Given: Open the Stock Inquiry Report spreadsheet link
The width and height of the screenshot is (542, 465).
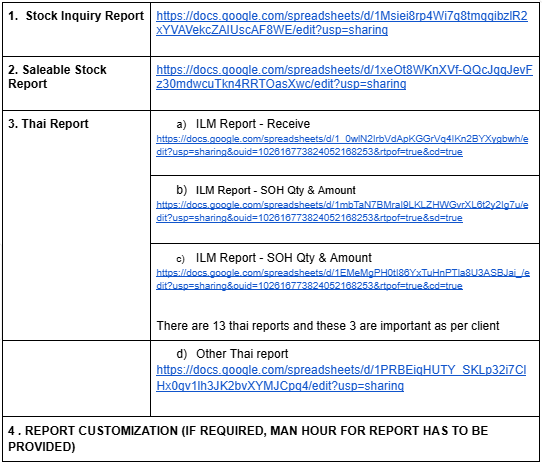Looking at the screenshot, I should click(342, 23).
